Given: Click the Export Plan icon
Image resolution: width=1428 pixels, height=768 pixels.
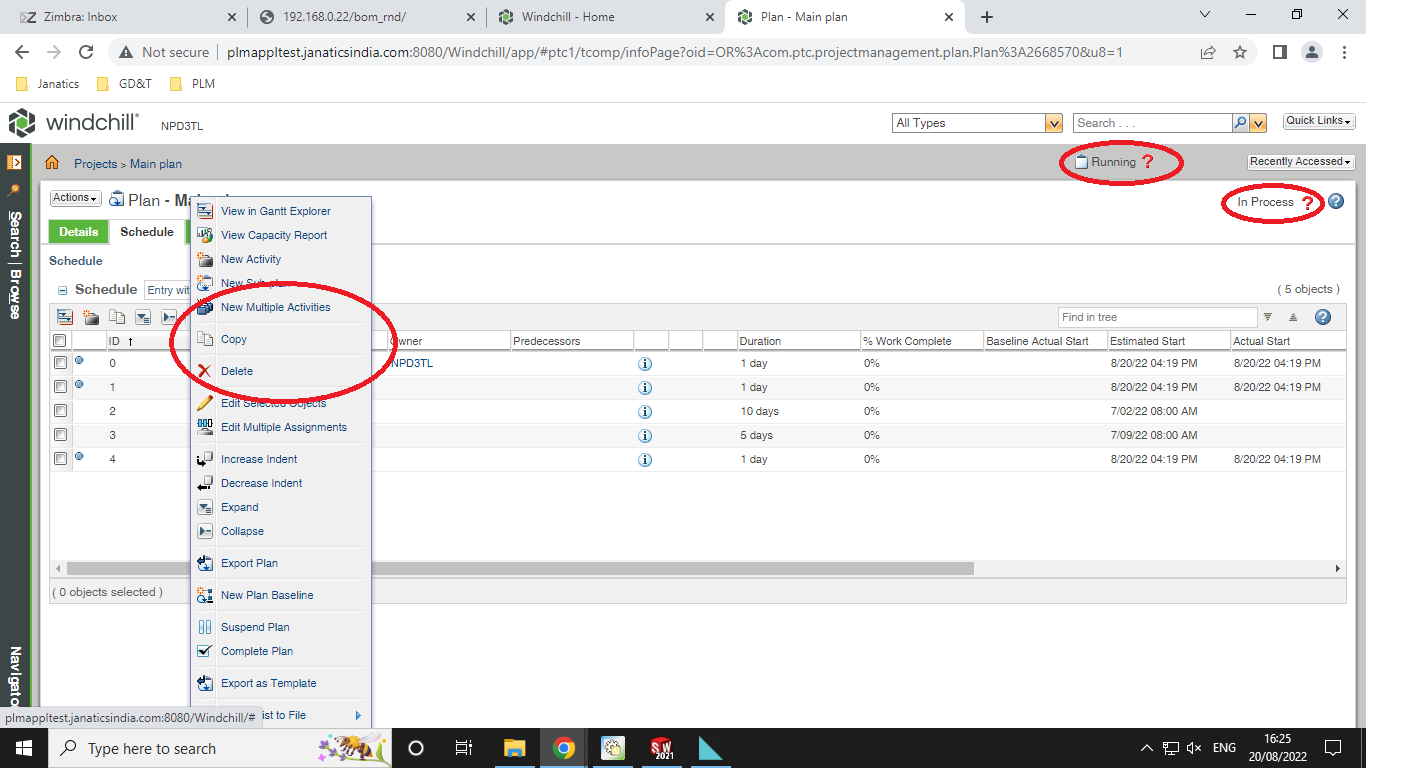Looking at the screenshot, I should [204, 563].
